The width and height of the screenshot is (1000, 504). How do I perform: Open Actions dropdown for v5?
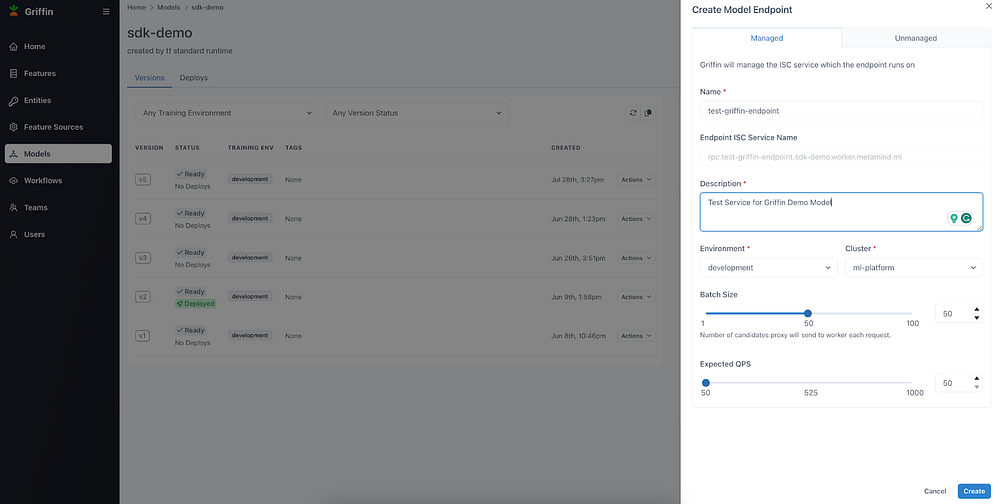click(636, 180)
